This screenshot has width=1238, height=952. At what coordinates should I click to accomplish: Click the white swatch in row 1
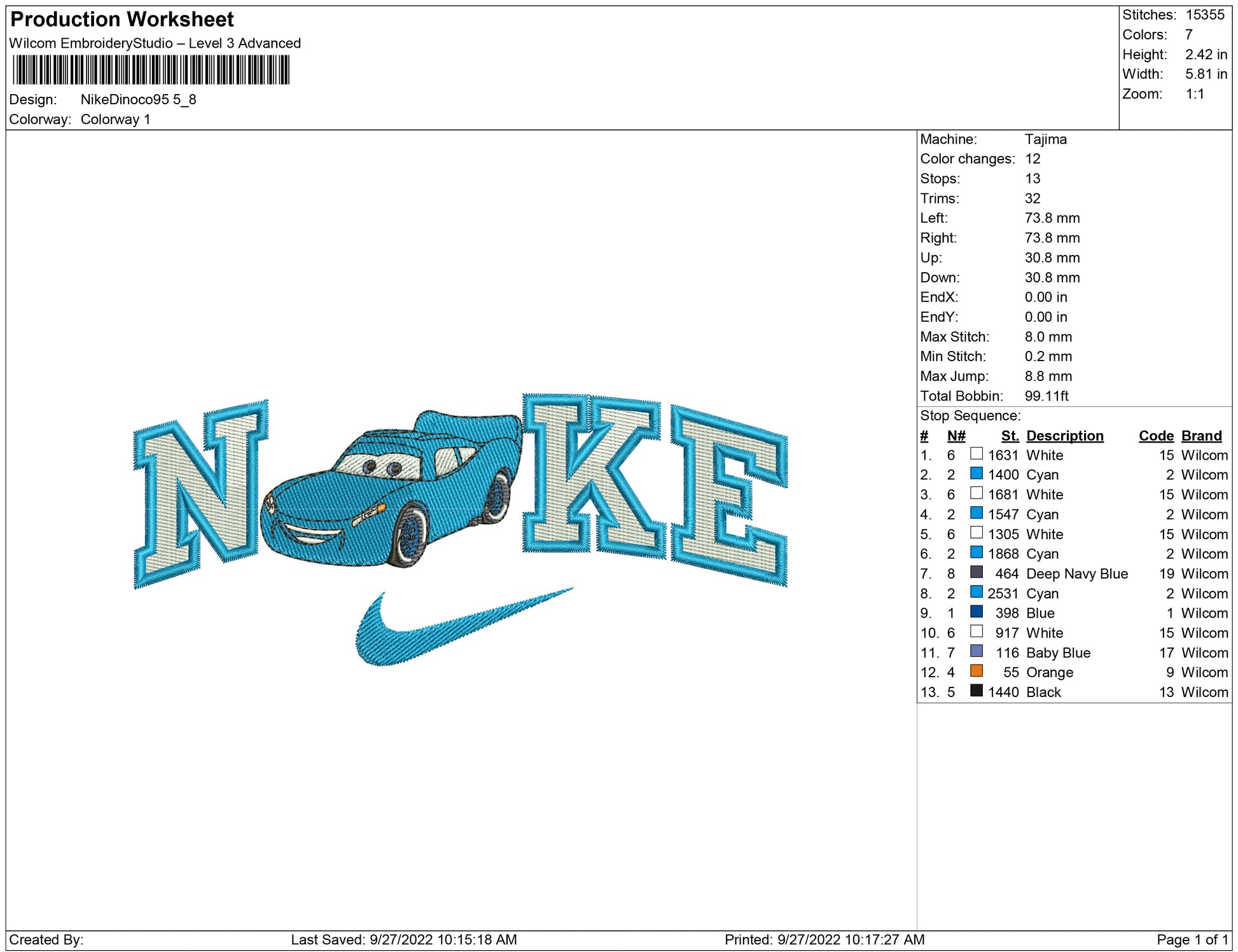click(976, 454)
